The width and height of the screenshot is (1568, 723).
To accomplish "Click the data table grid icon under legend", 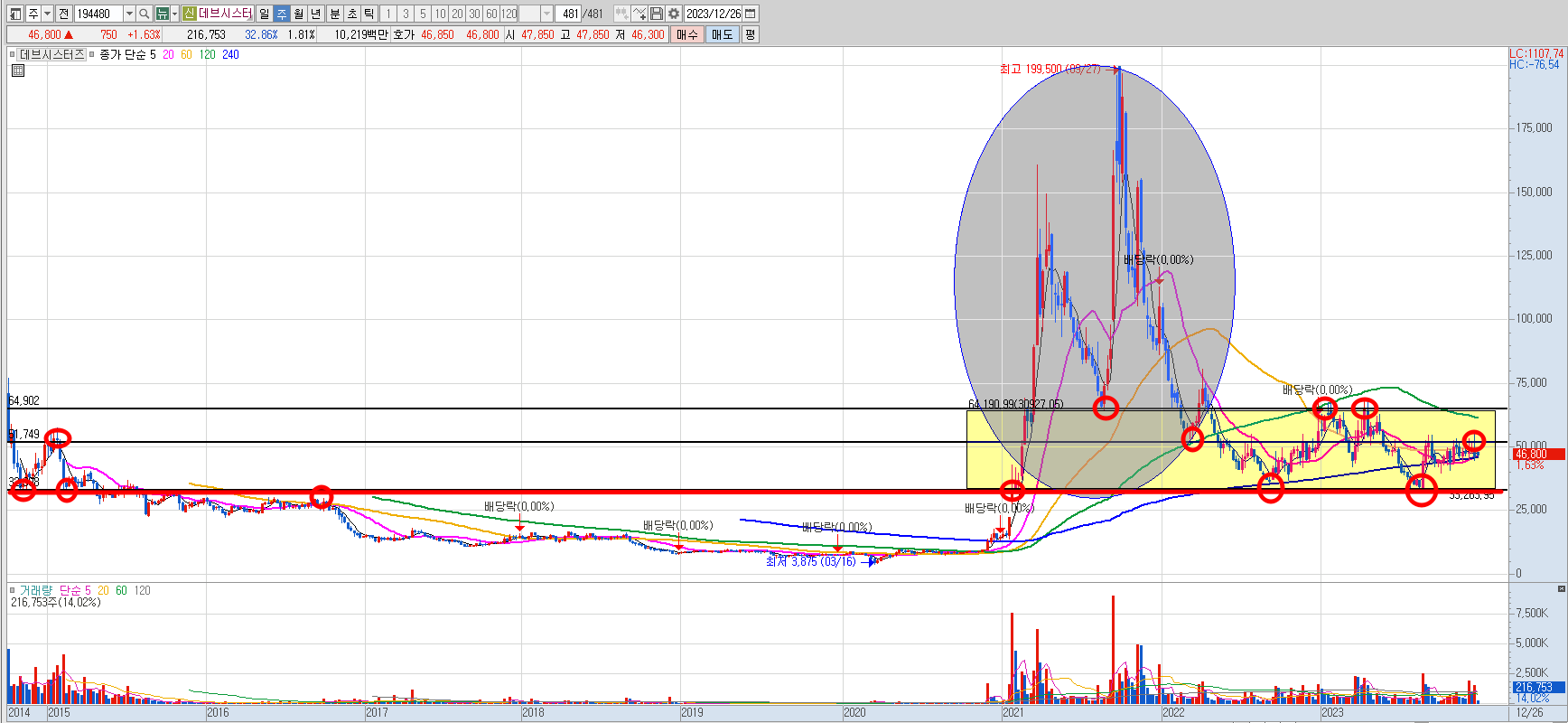I will point(18,70).
